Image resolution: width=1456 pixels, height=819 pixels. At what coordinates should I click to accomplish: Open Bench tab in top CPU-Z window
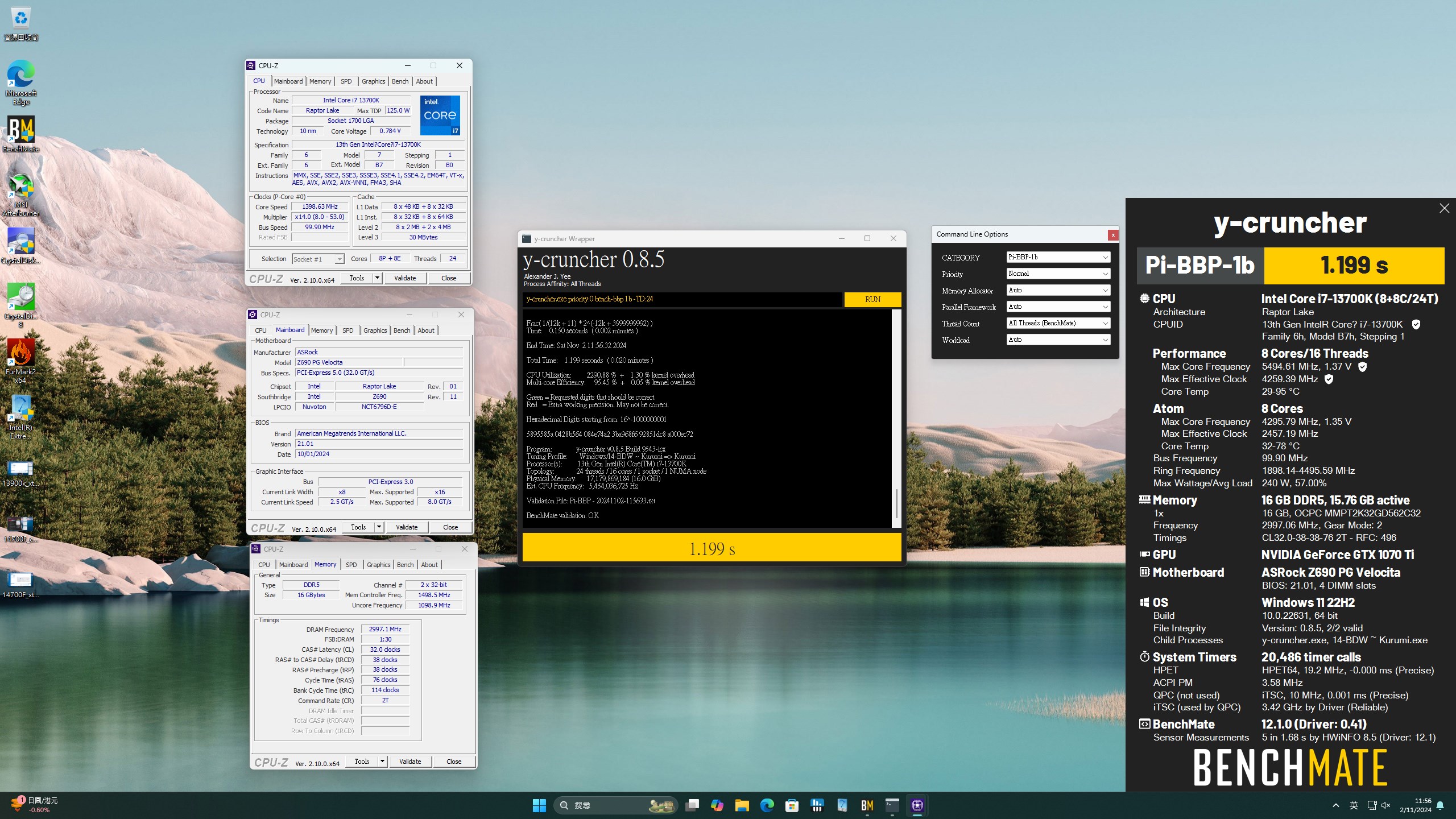pyautogui.click(x=400, y=81)
